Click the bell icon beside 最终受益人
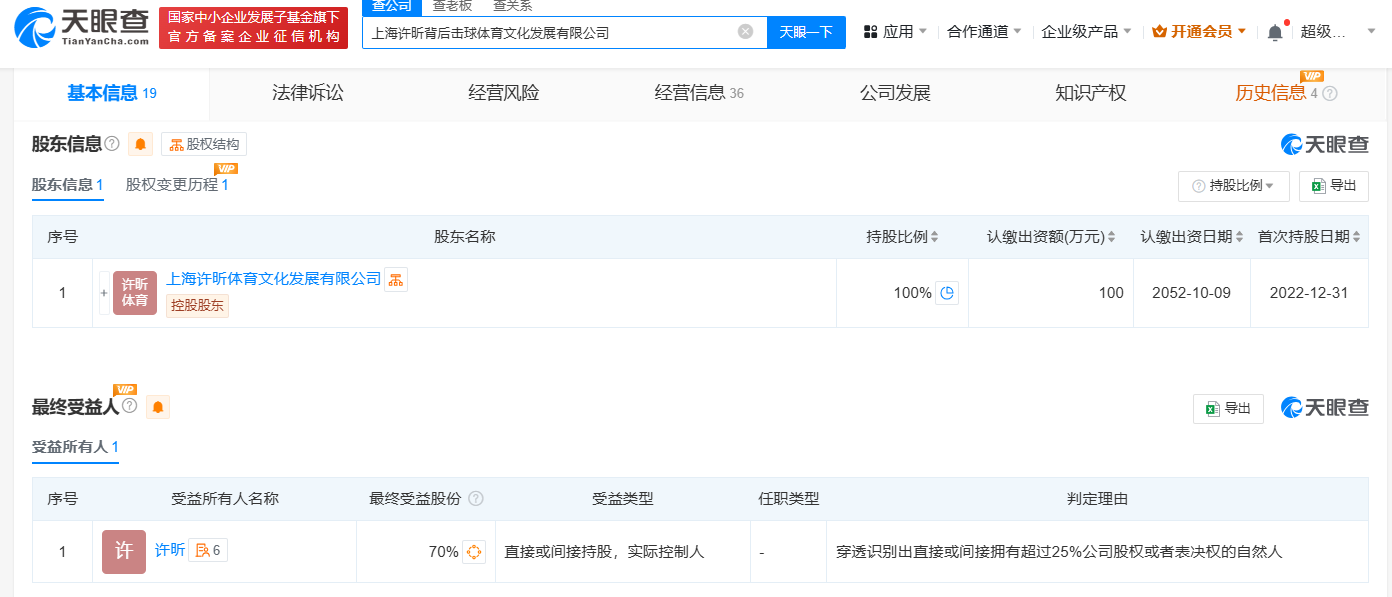The image size is (1392, 597). tap(157, 407)
